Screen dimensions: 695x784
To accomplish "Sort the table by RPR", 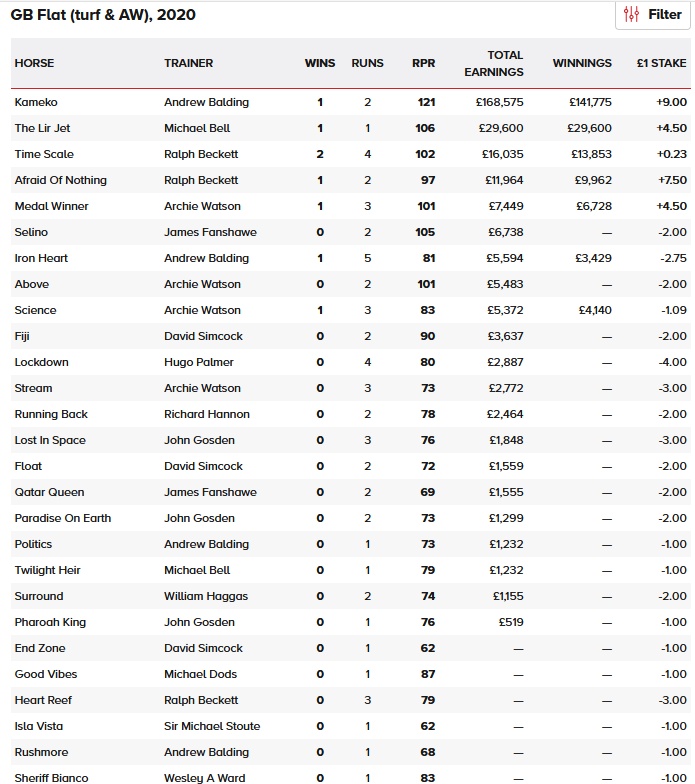I will [423, 63].
